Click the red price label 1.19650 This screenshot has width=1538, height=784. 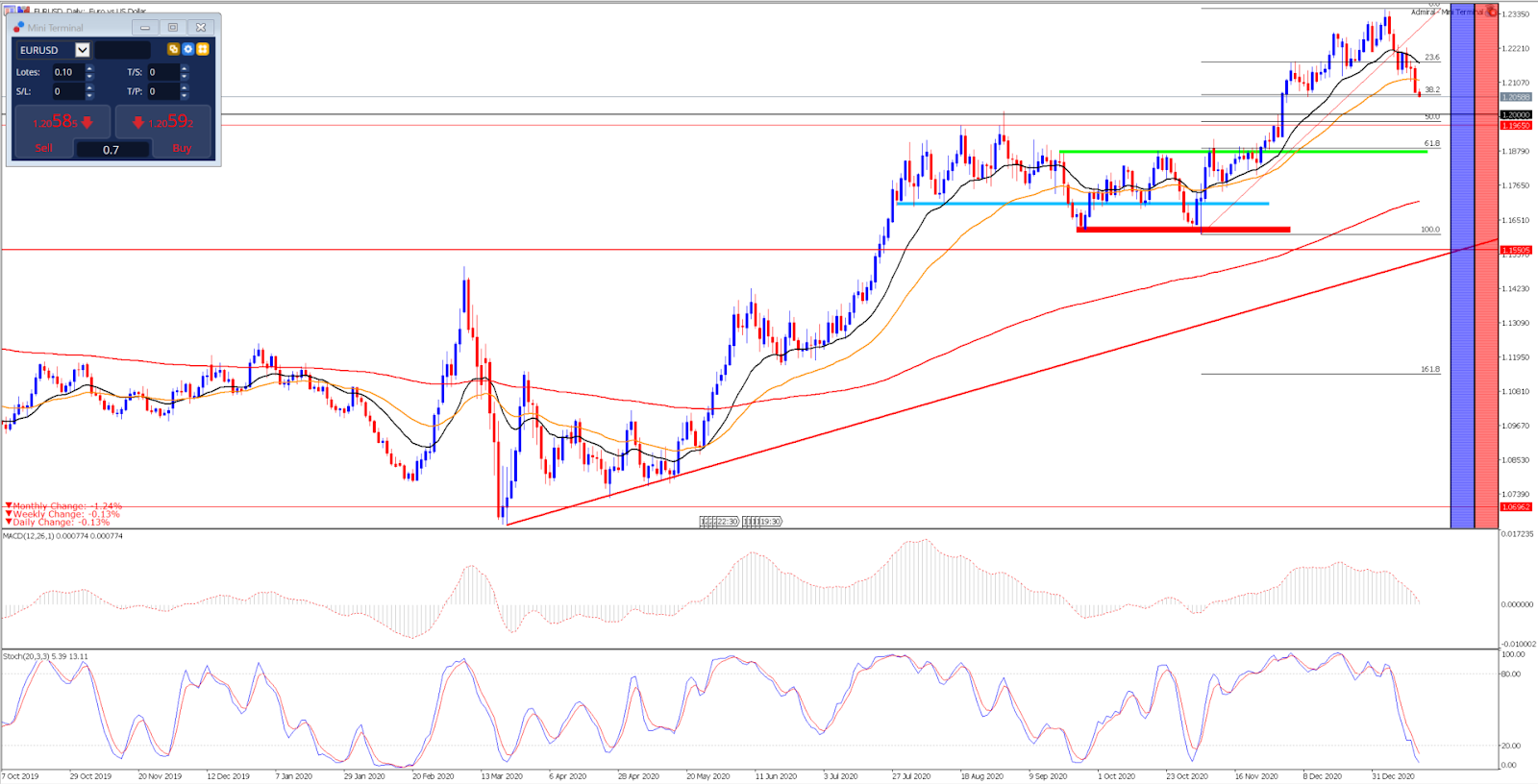pos(1516,126)
